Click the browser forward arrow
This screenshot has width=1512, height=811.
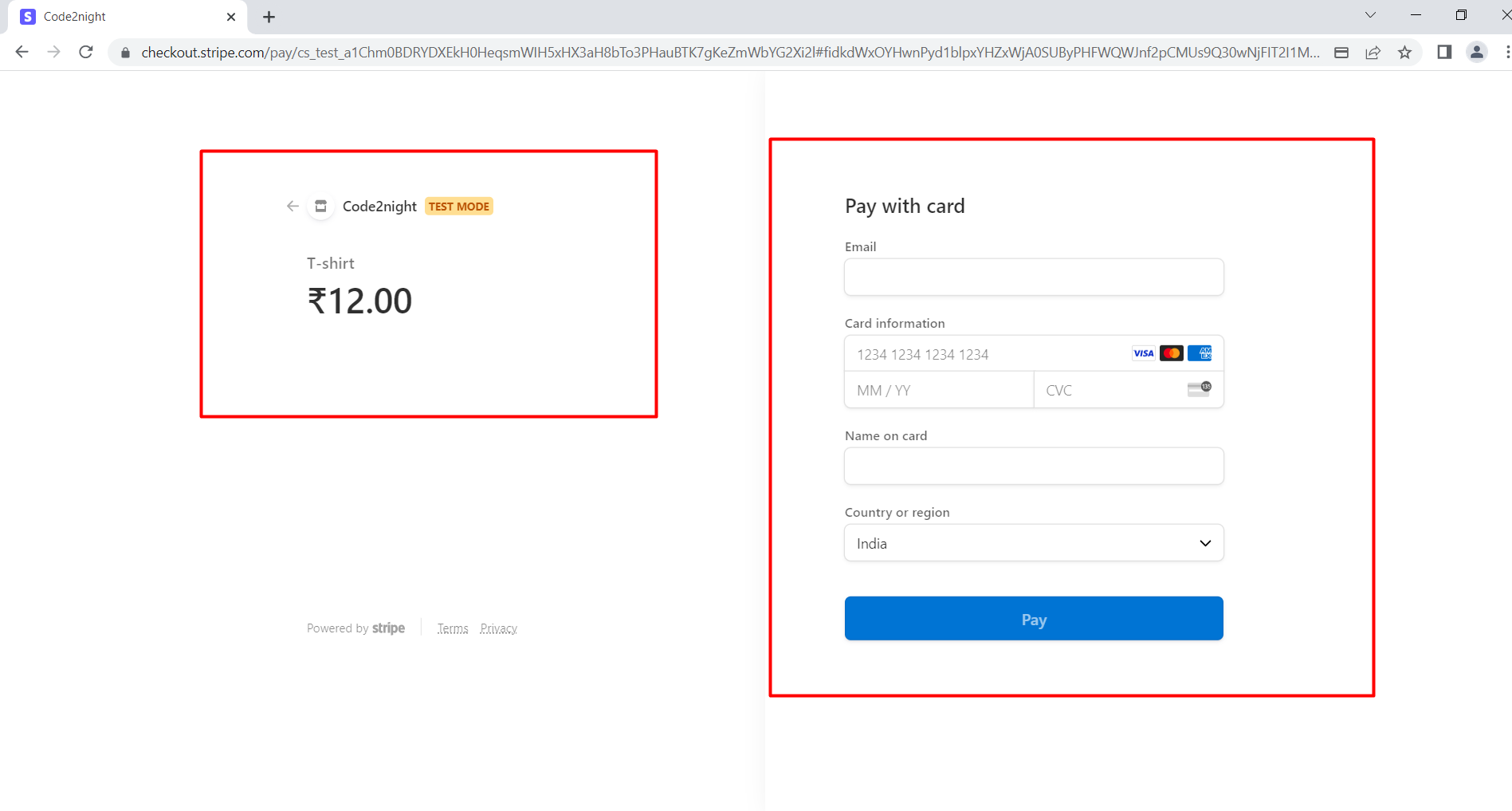pyautogui.click(x=53, y=52)
